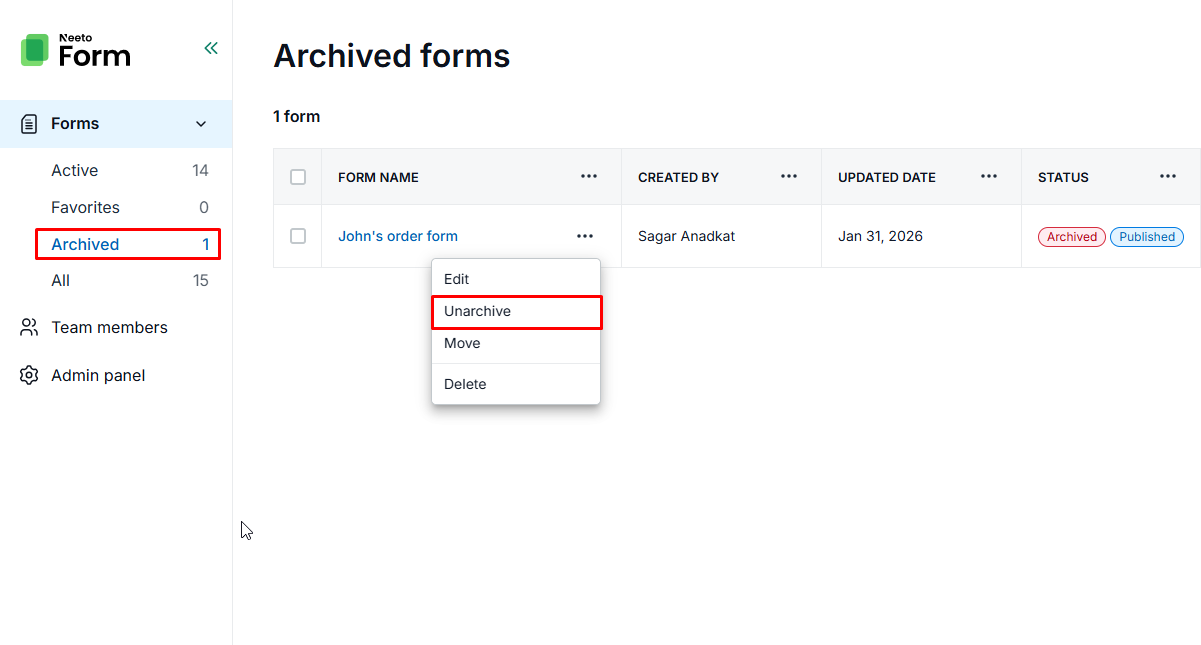This screenshot has height=645, width=1201.
Task: Toggle the select-all checkbox in table header
Action: point(298,177)
